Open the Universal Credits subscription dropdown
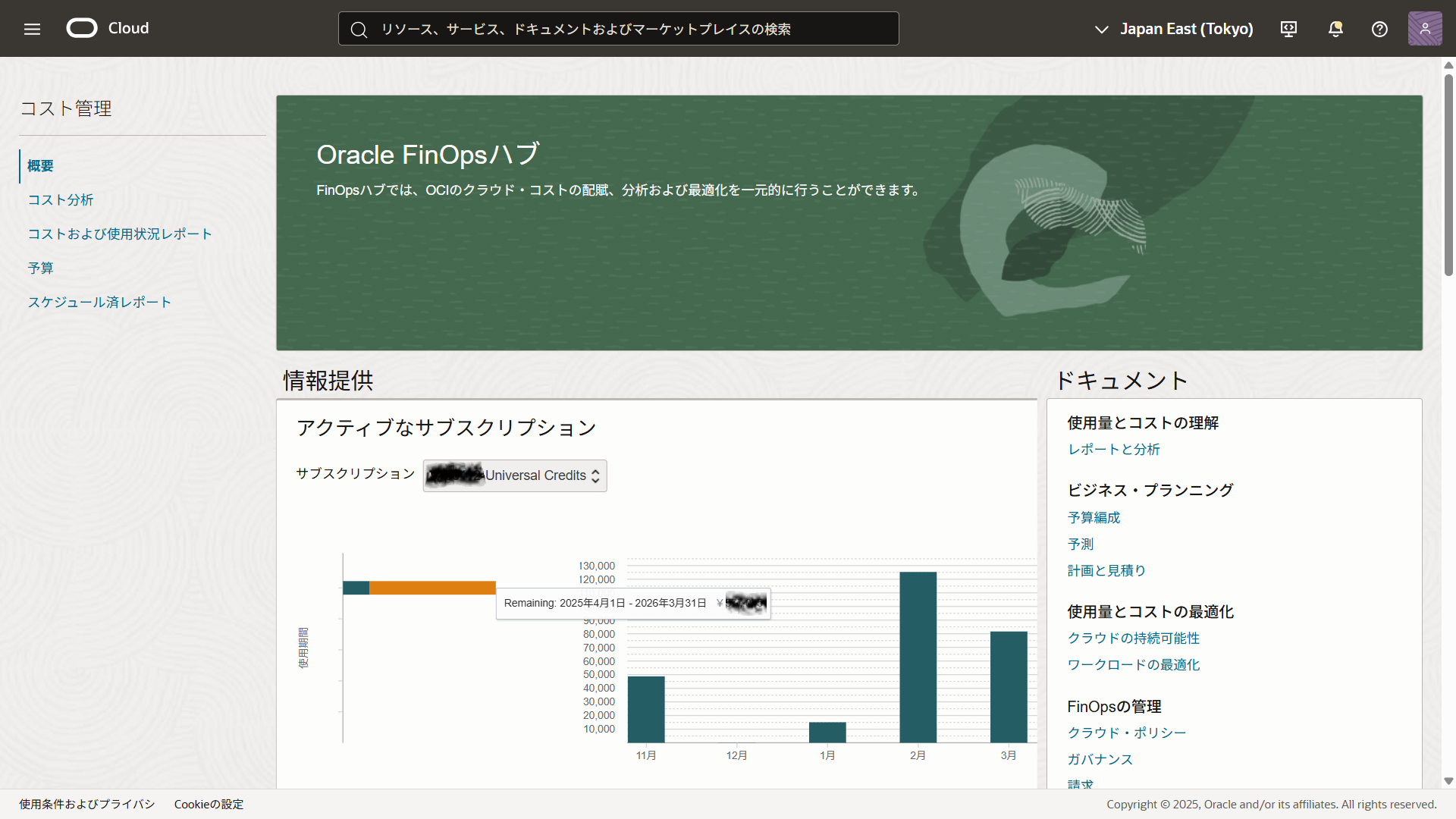Viewport: 1456px width, 819px height. coord(515,475)
